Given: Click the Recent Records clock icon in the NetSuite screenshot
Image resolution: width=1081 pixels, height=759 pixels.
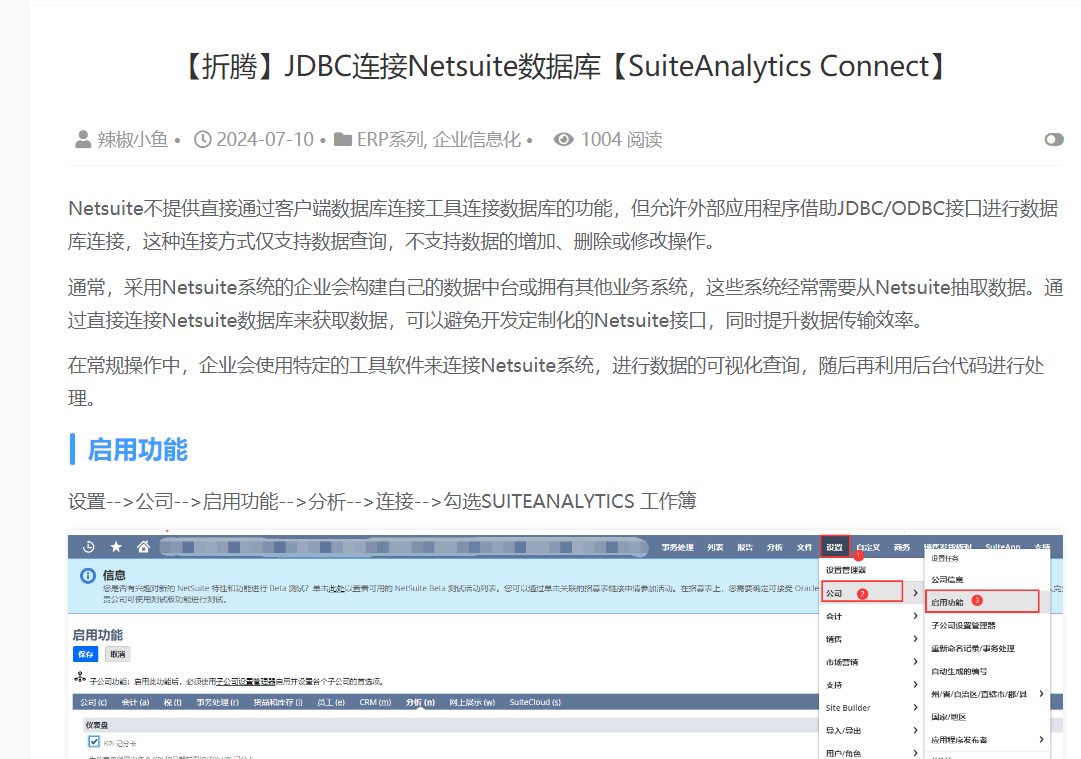Looking at the screenshot, I should point(88,547).
